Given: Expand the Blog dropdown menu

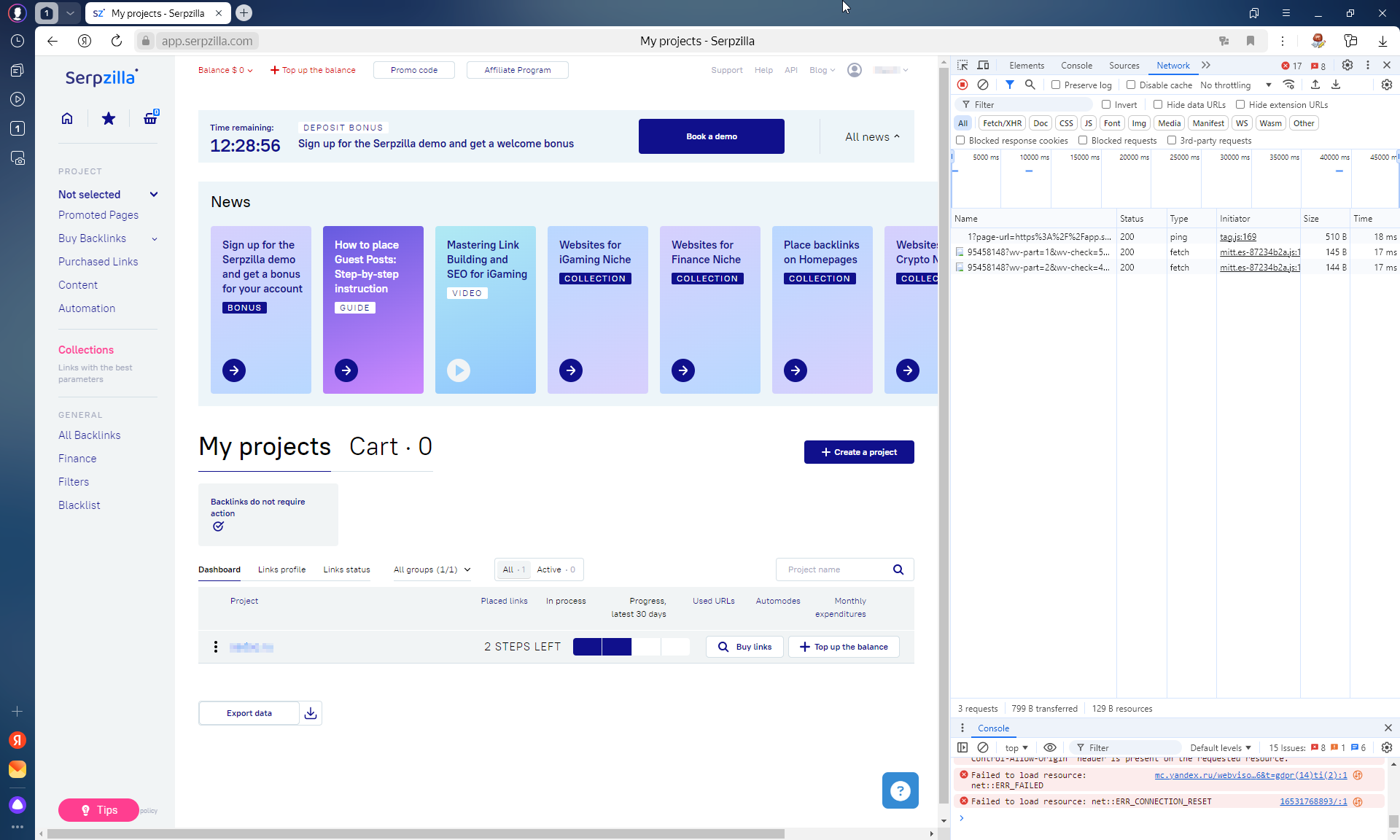Looking at the screenshot, I should [822, 70].
